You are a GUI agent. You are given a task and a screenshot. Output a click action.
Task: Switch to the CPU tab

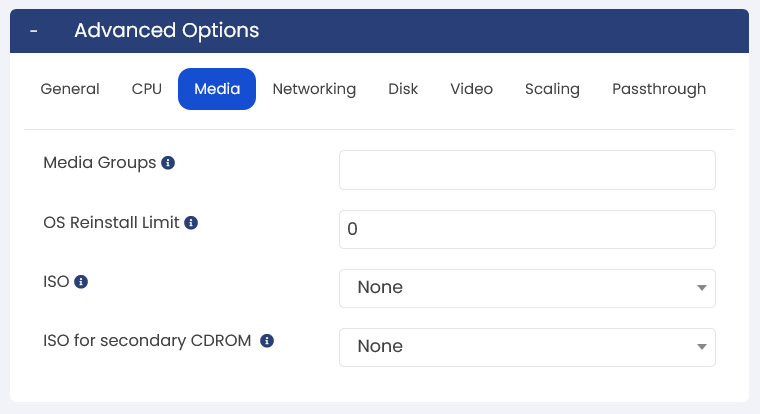pos(146,89)
